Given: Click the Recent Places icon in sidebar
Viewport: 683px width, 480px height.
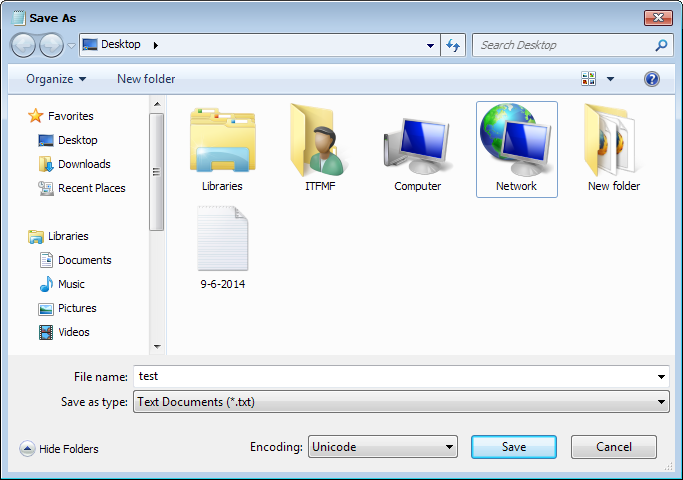Looking at the screenshot, I should click(x=46, y=188).
